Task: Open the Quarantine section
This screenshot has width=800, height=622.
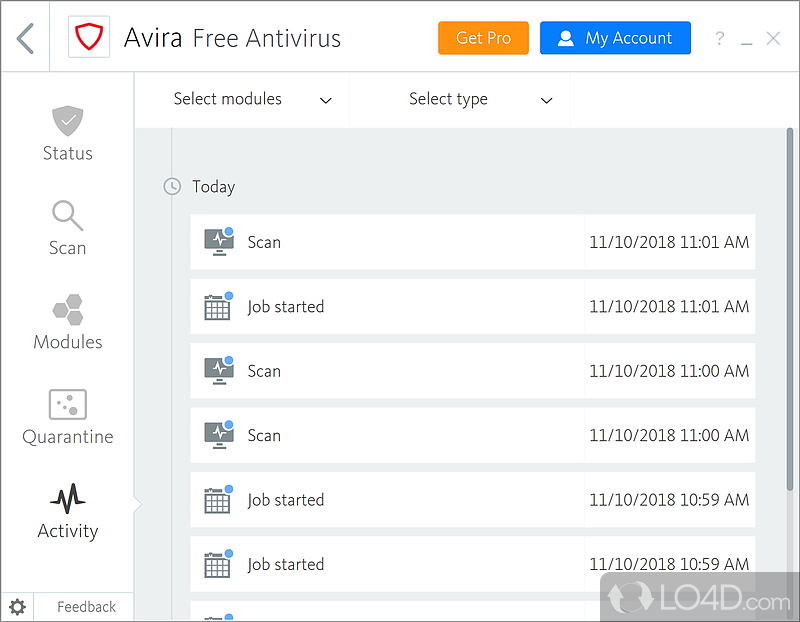Action: pos(67,418)
